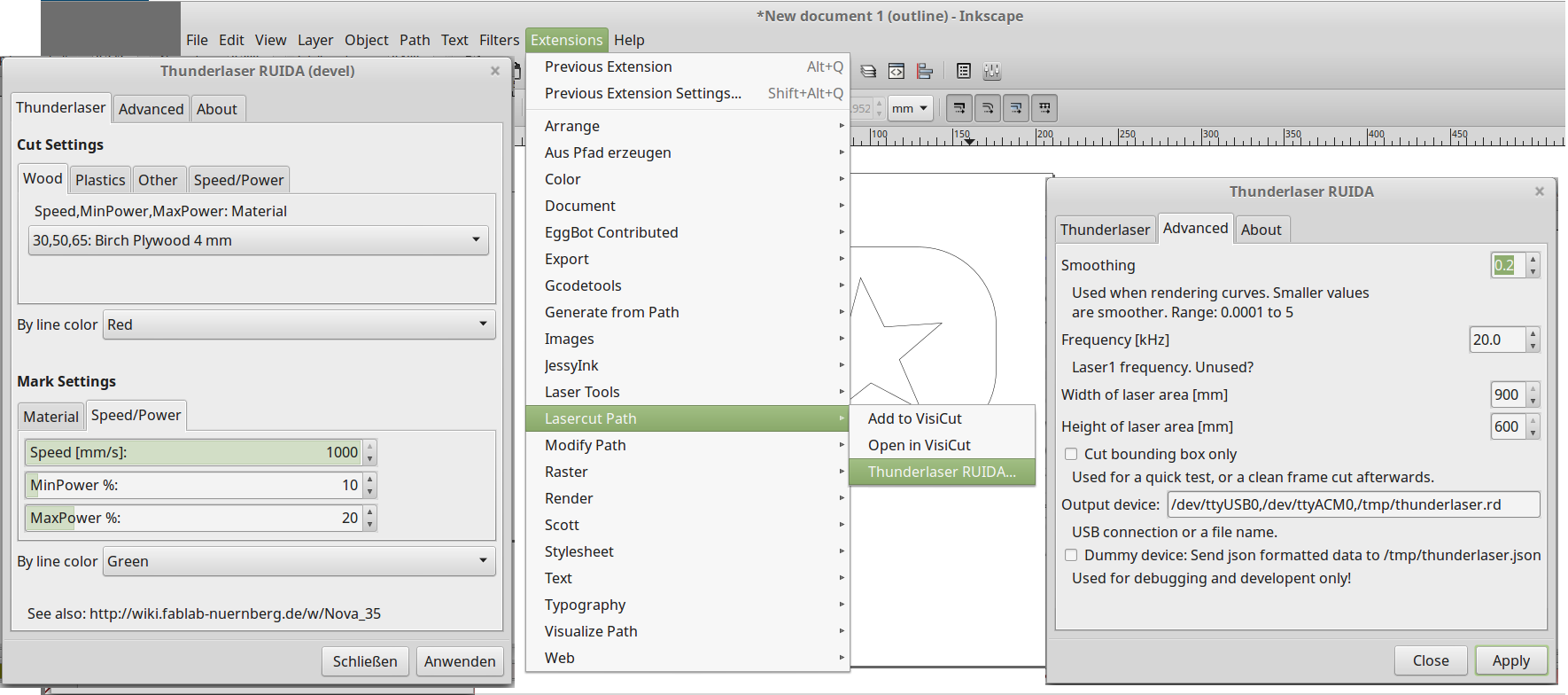Decrease Height of laser area value
1568x695 pixels.
point(1533,433)
